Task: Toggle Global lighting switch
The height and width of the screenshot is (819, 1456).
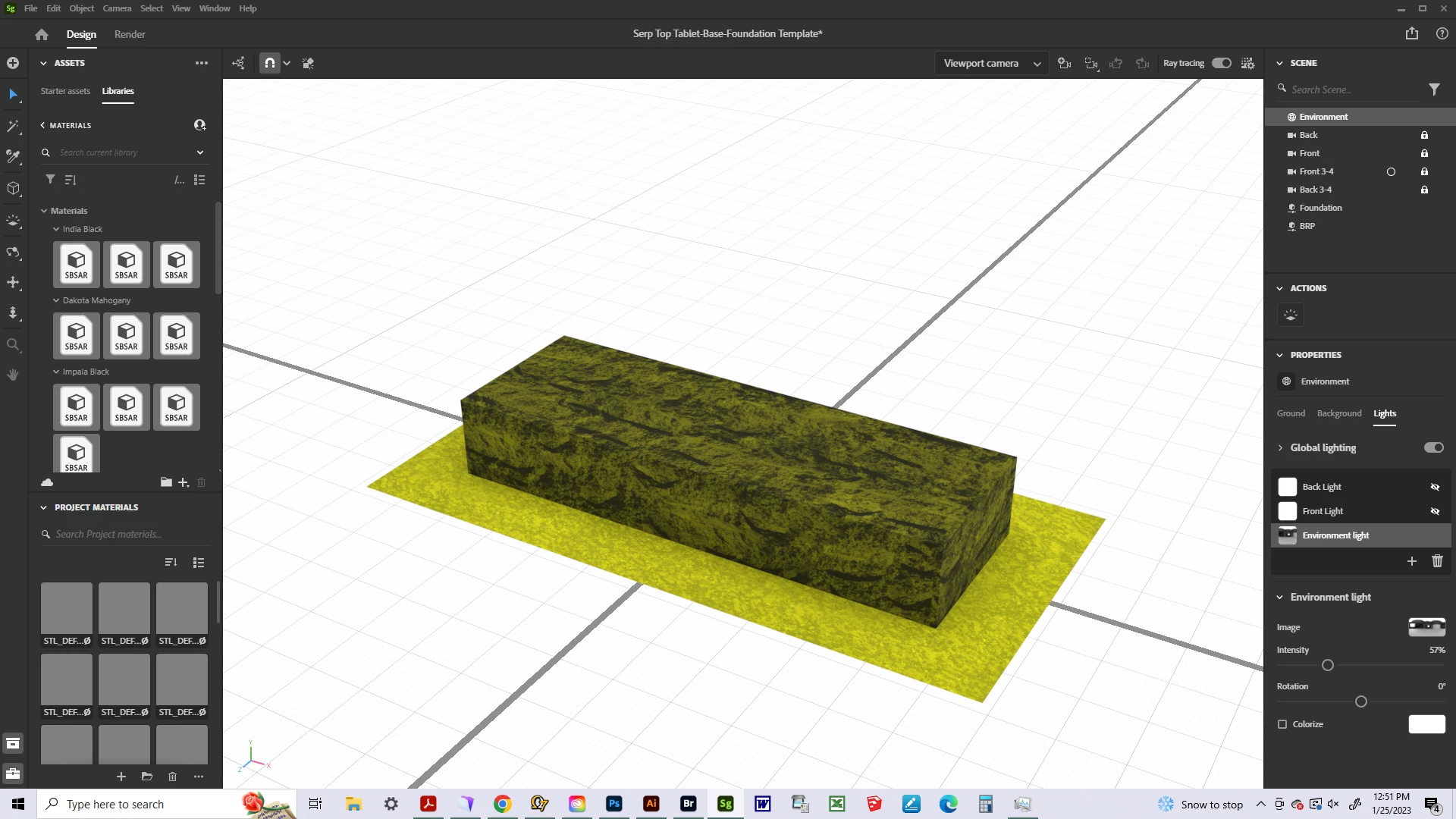Action: point(1433,447)
